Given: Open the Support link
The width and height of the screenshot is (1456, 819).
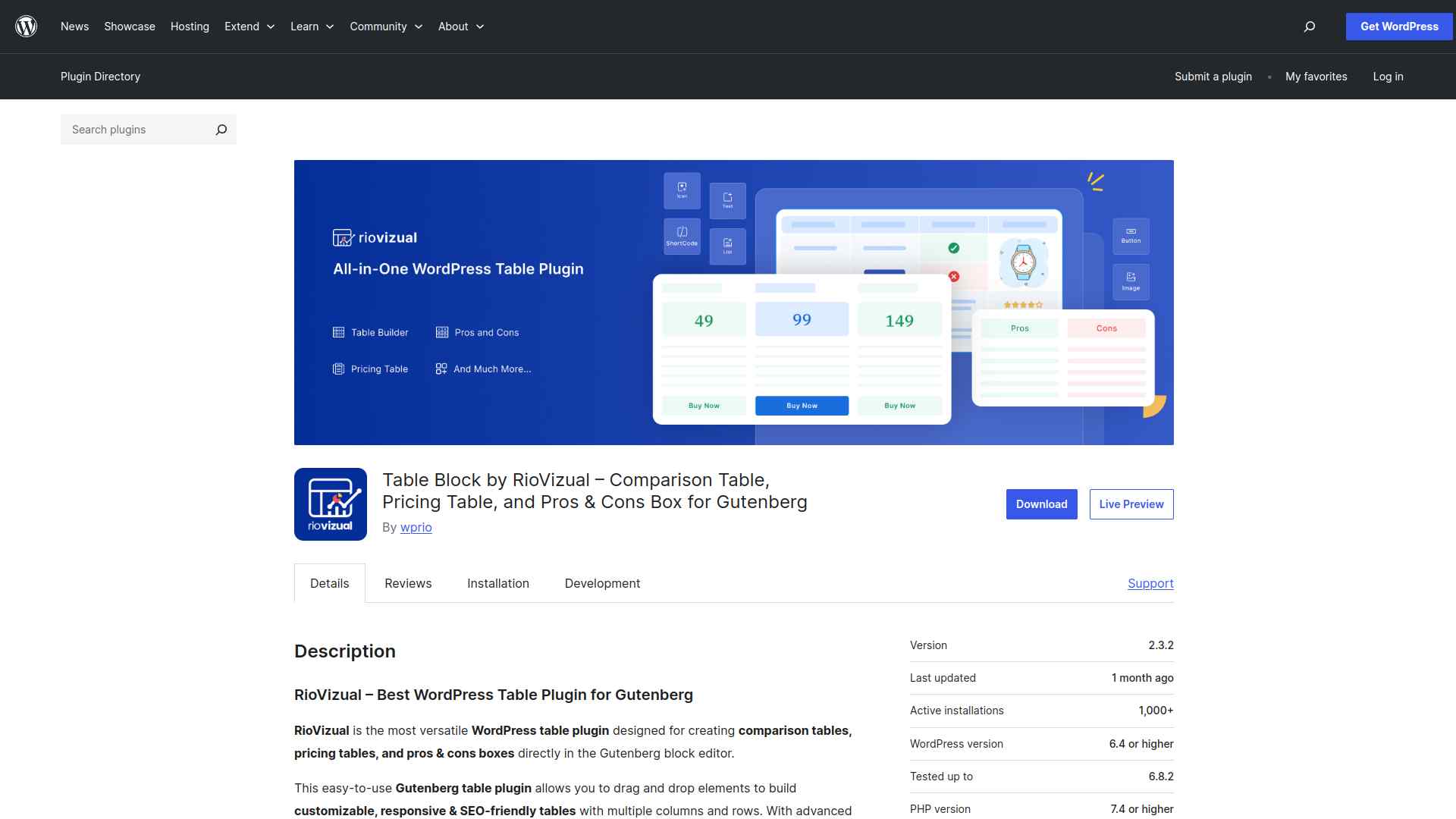Looking at the screenshot, I should (1150, 583).
